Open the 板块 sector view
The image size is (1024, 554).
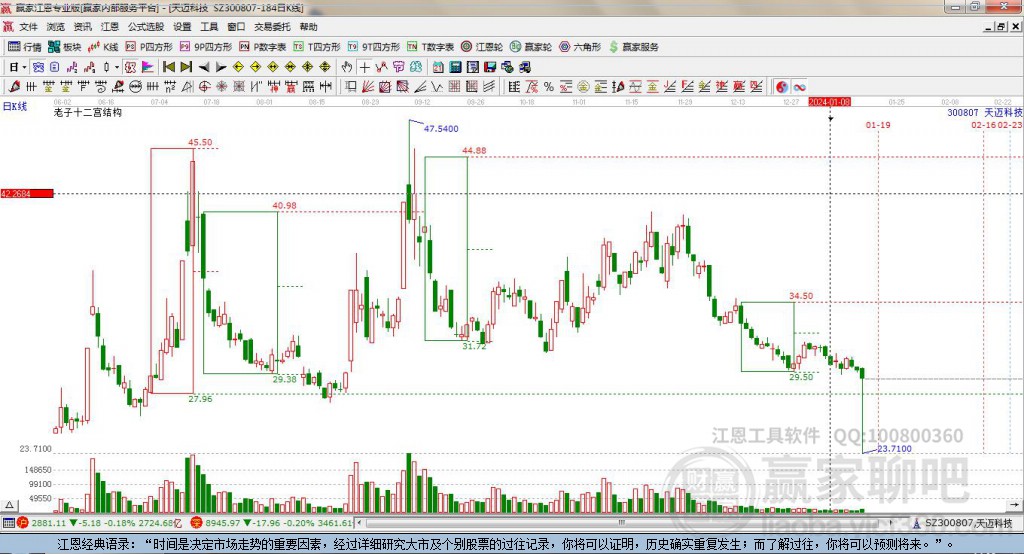65,46
